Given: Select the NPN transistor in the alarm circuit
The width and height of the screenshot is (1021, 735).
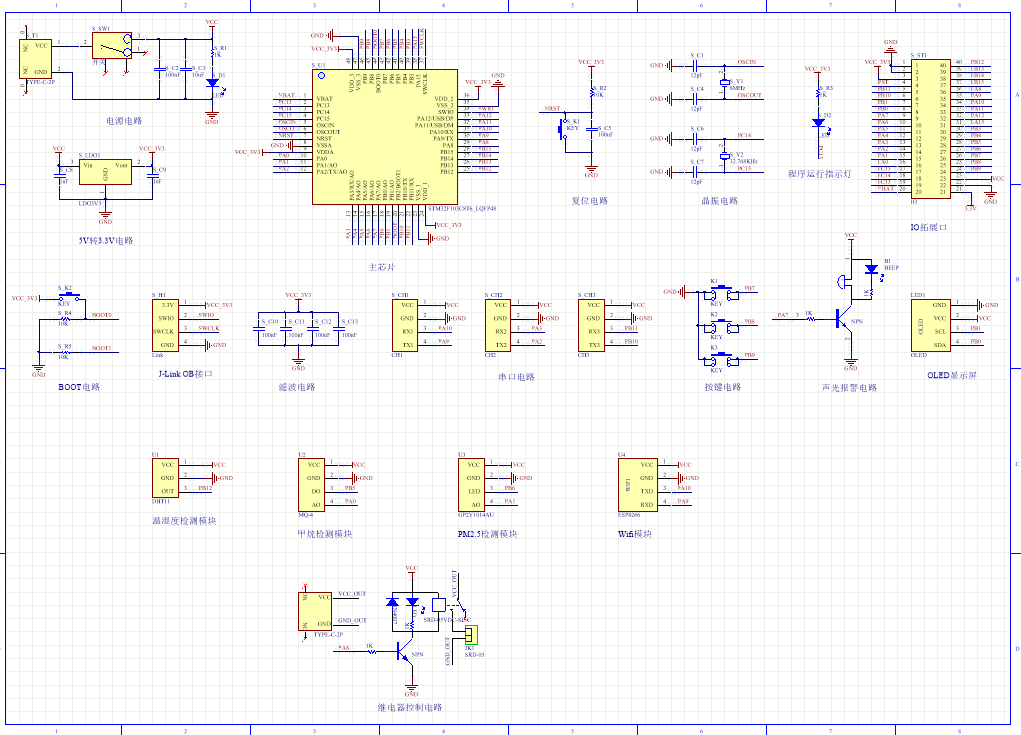Looking at the screenshot, I should [844, 319].
